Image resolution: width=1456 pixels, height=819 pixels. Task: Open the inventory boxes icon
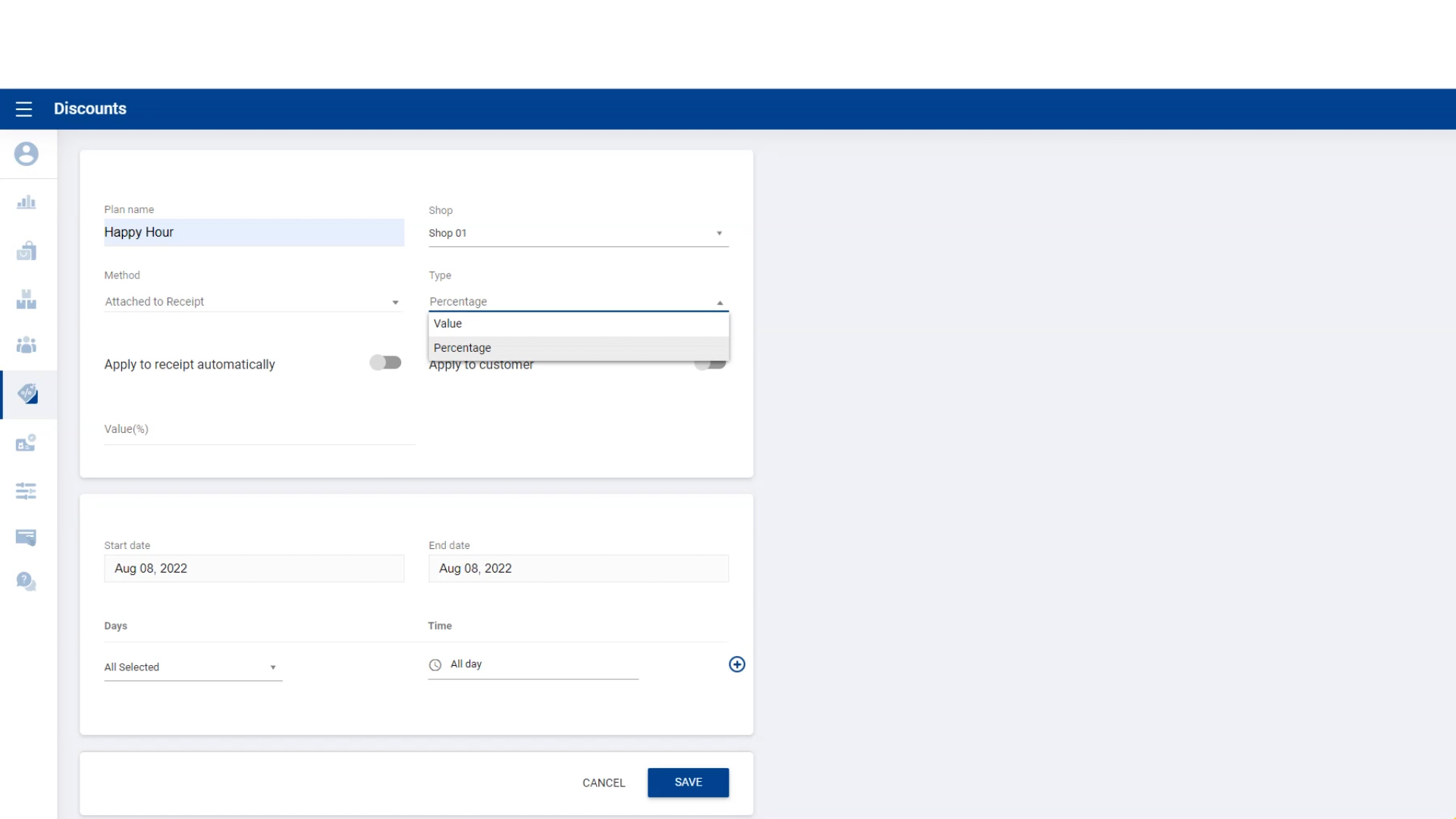(x=27, y=300)
